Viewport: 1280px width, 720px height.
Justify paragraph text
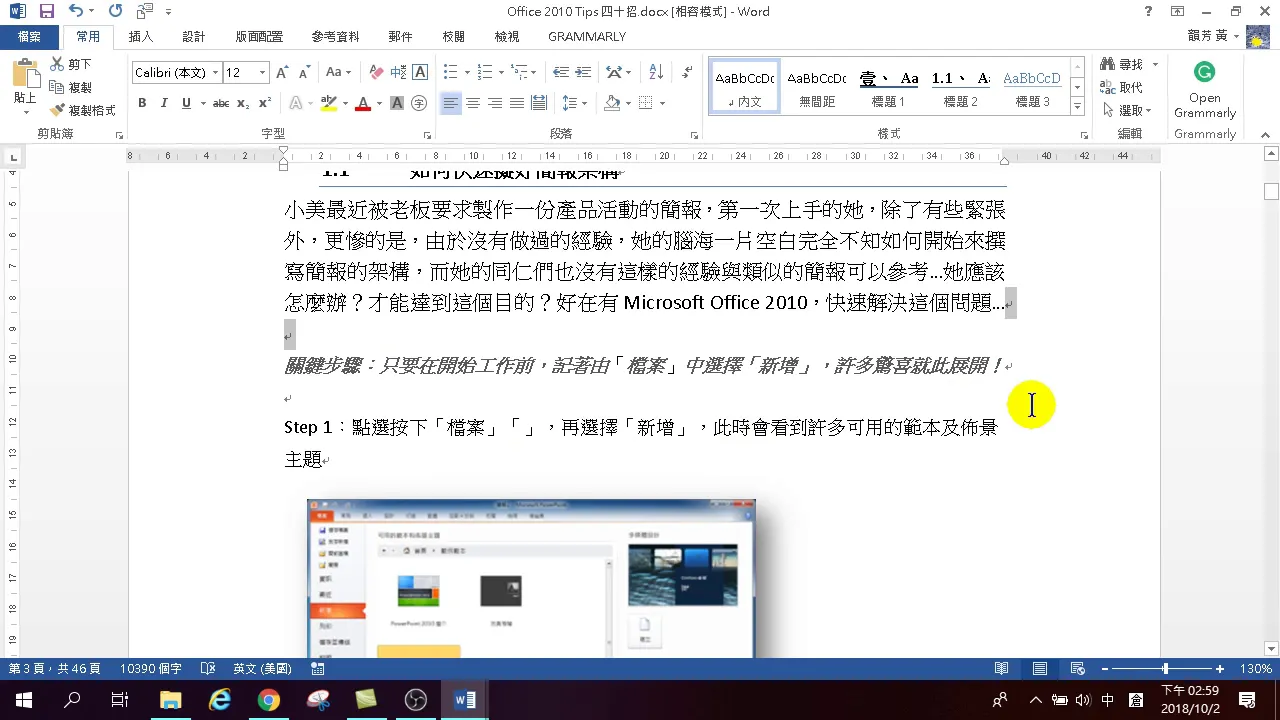tap(517, 103)
